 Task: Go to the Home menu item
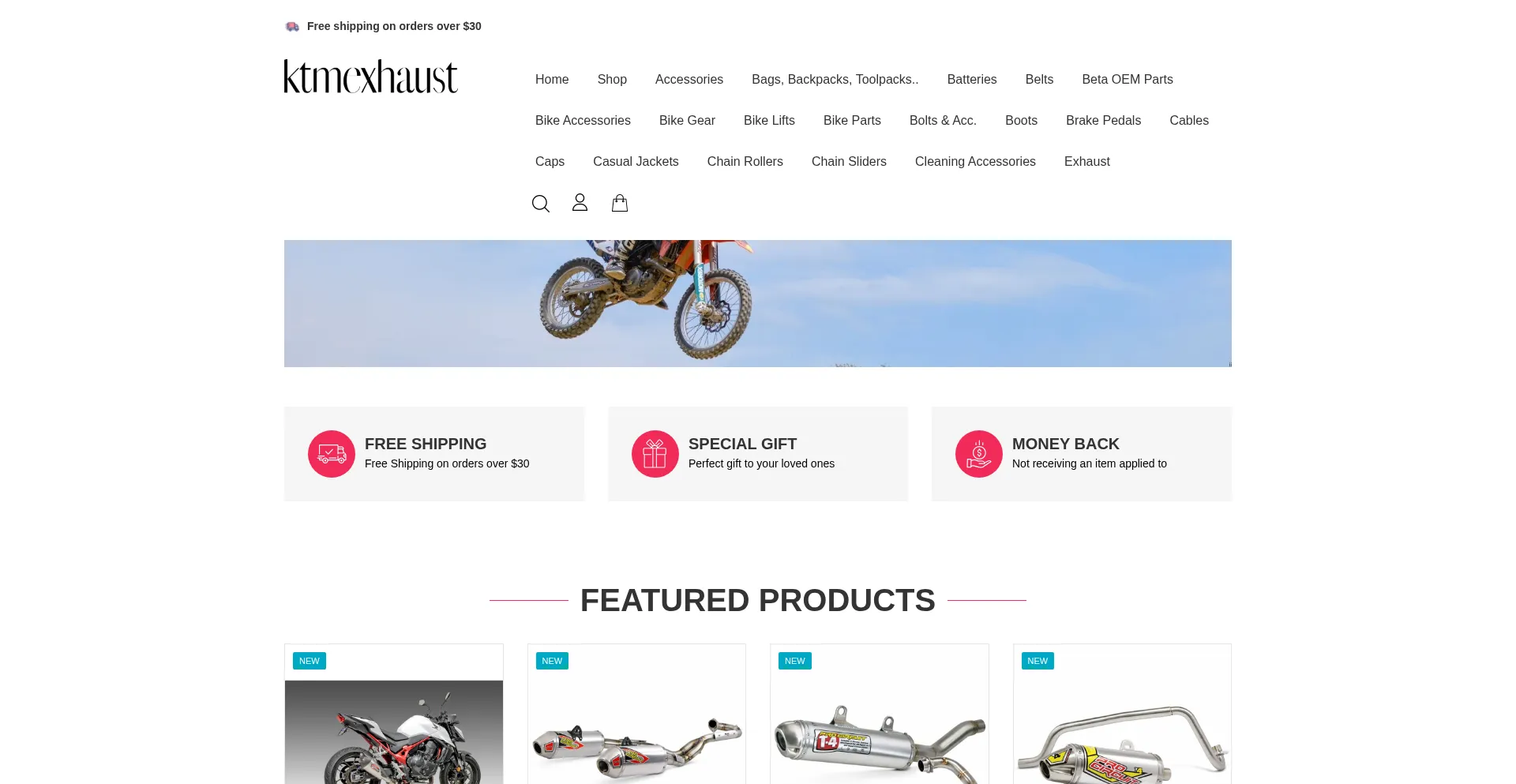tap(552, 79)
